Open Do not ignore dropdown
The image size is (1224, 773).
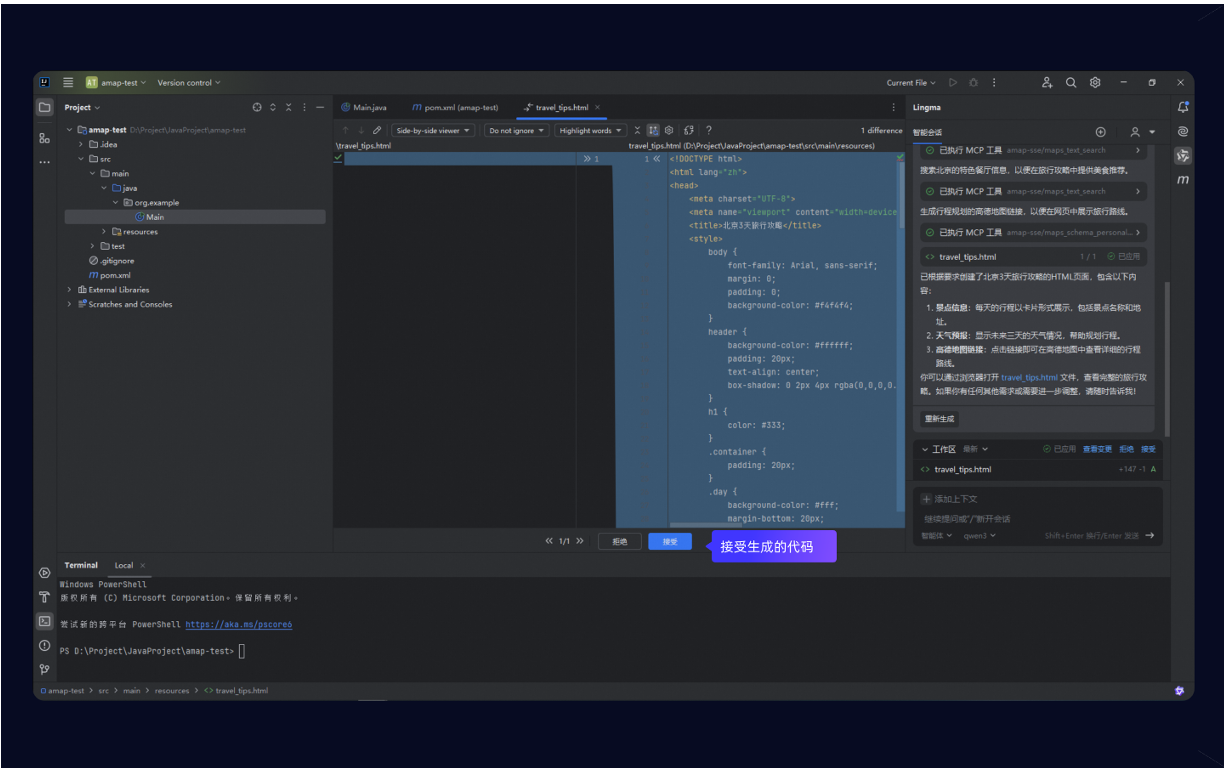516,130
